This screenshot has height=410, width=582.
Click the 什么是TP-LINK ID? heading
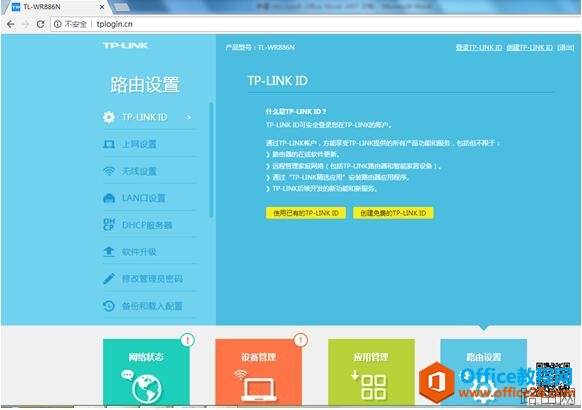pyautogui.click(x=296, y=112)
